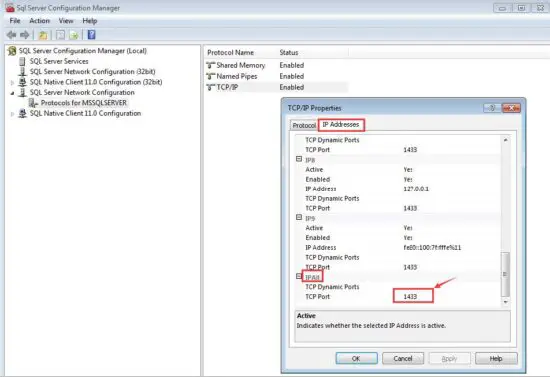Click the IP8 IP Address value 127.0.0.1
The image size is (550, 377).
[x=416, y=189]
